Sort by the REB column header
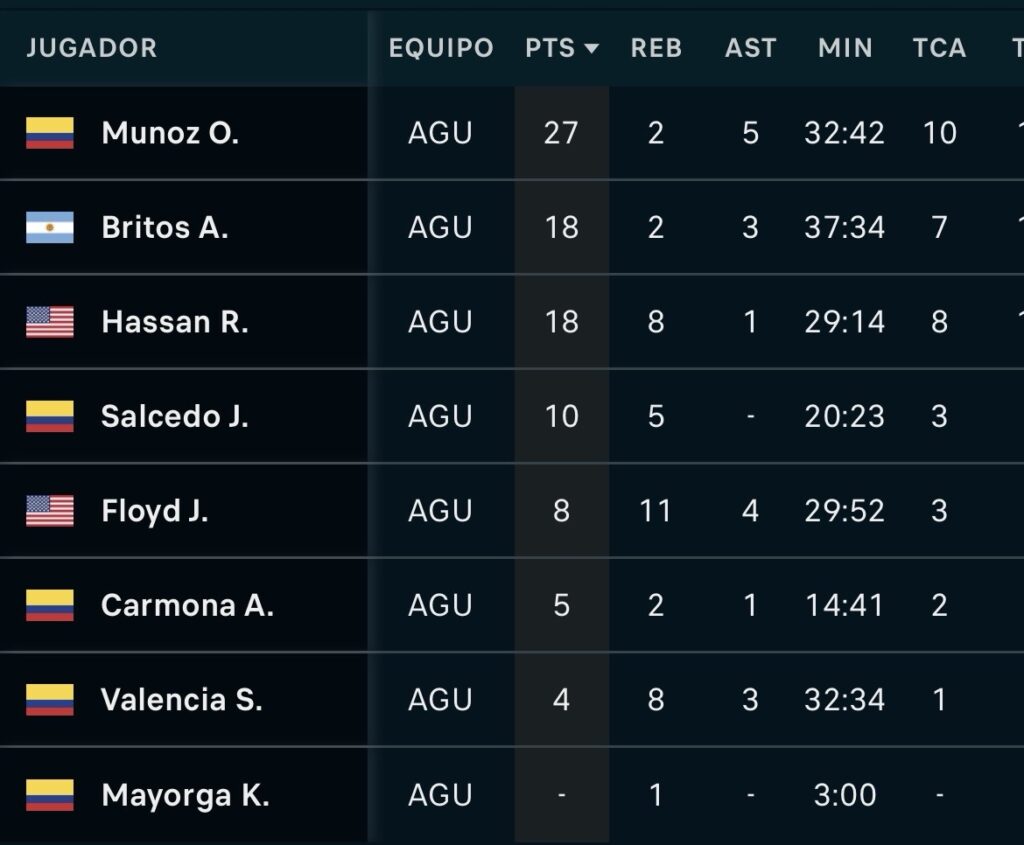Image resolution: width=1024 pixels, height=845 pixels. 656,48
